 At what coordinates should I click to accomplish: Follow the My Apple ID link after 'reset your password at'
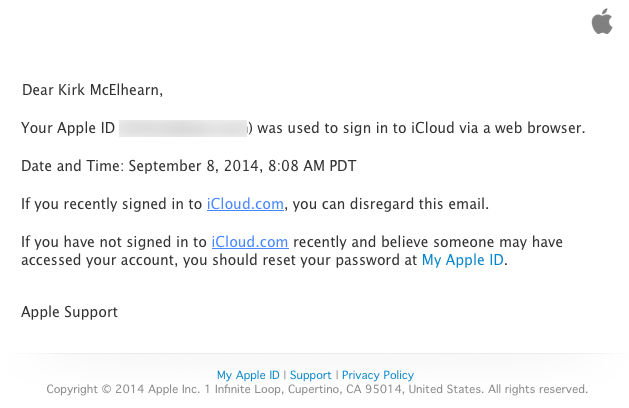[x=463, y=260]
